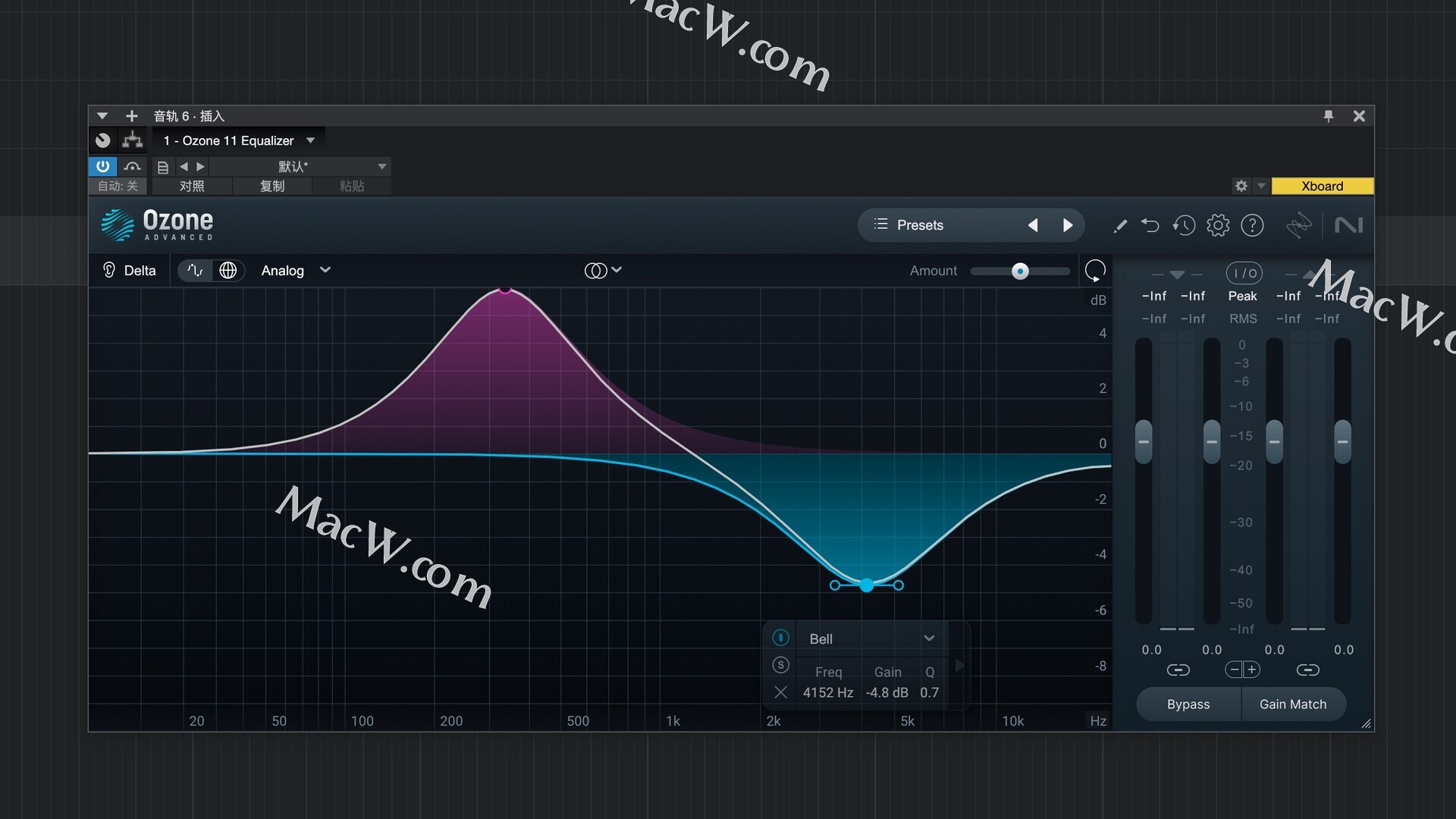Click the left Q handle of blue band

pyautogui.click(x=835, y=585)
